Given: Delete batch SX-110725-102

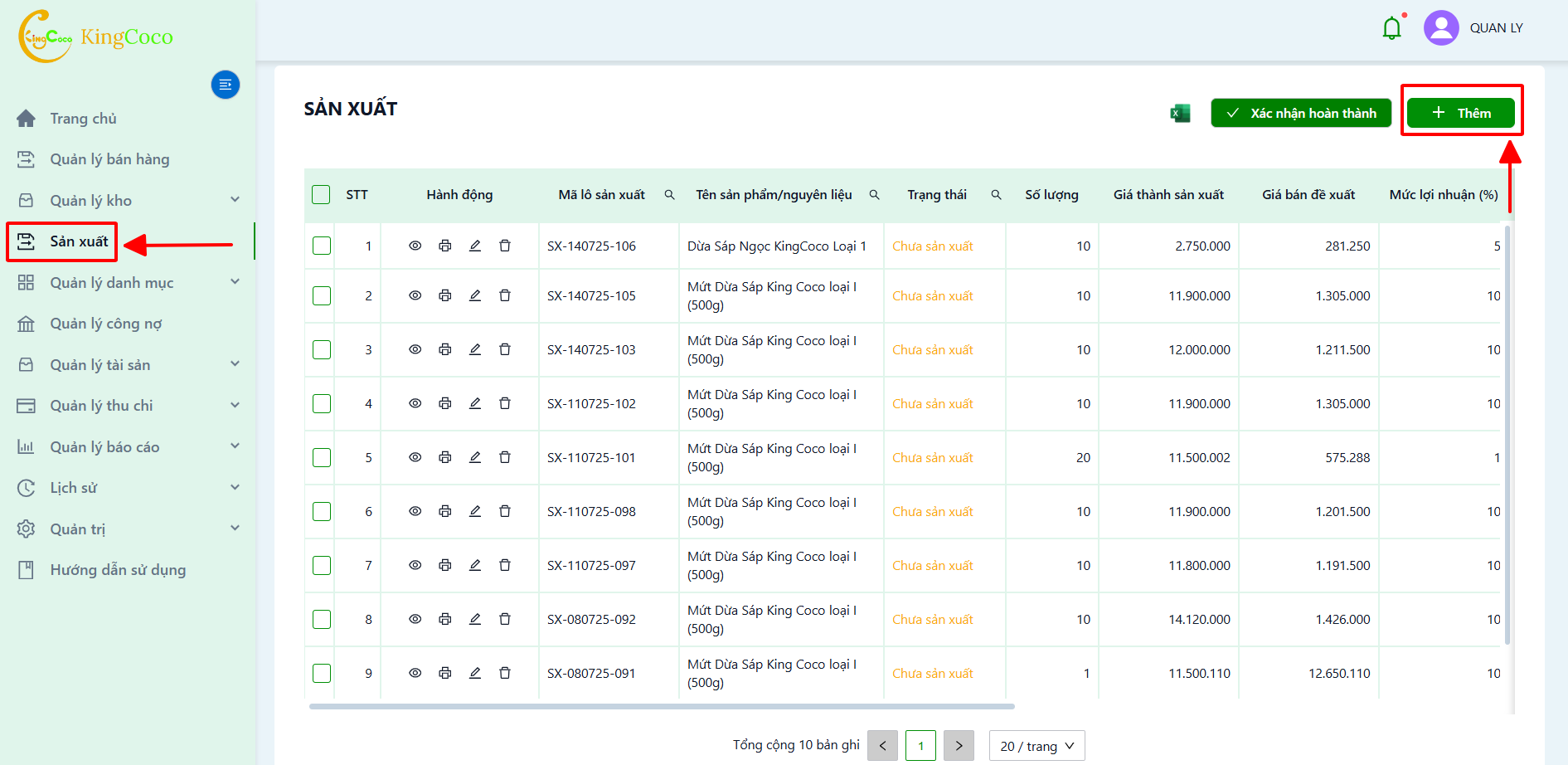Looking at the screenshot, I should coord(505,403).
